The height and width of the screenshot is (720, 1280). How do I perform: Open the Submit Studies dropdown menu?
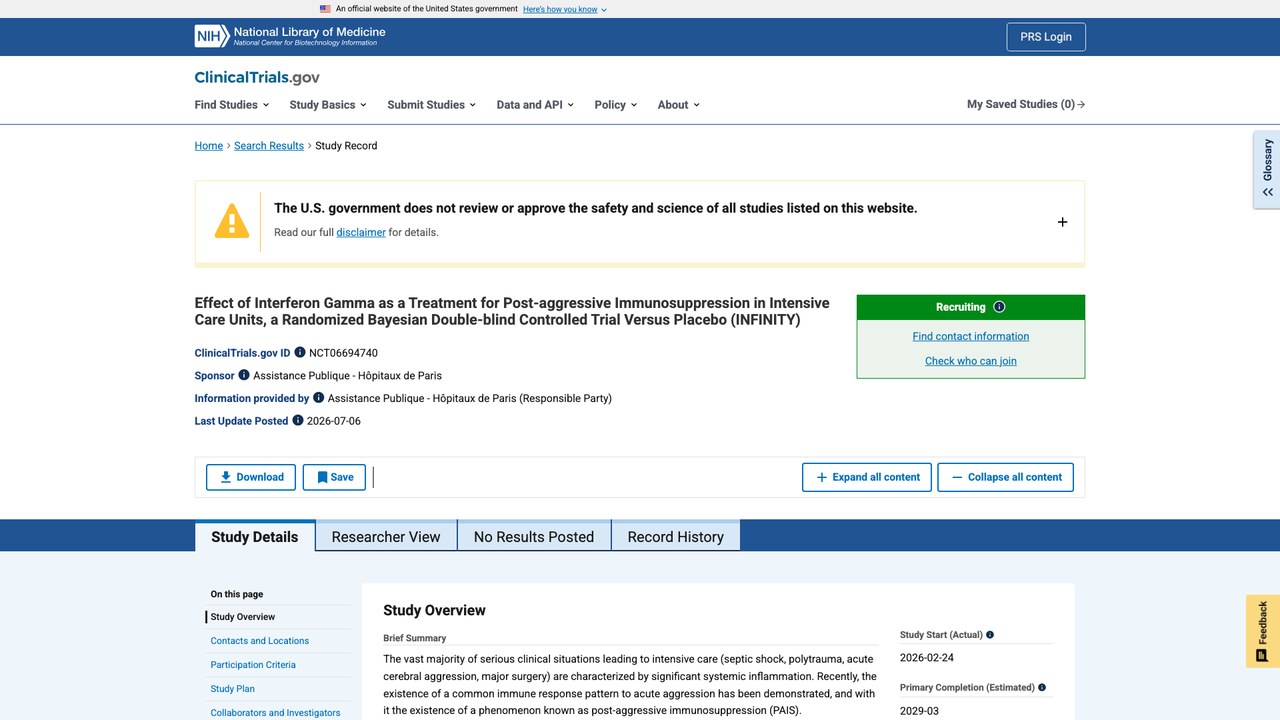[432, 105]
